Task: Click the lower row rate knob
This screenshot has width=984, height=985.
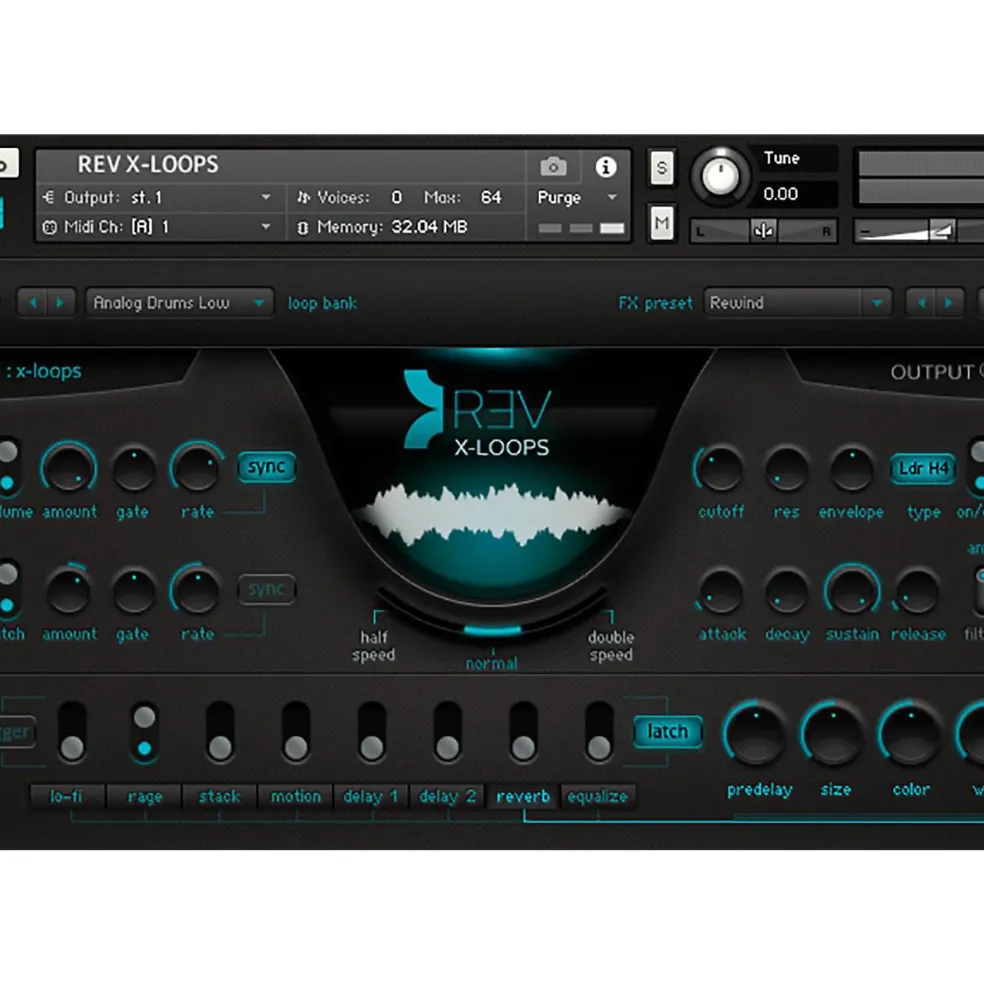Action: [197, 590]
